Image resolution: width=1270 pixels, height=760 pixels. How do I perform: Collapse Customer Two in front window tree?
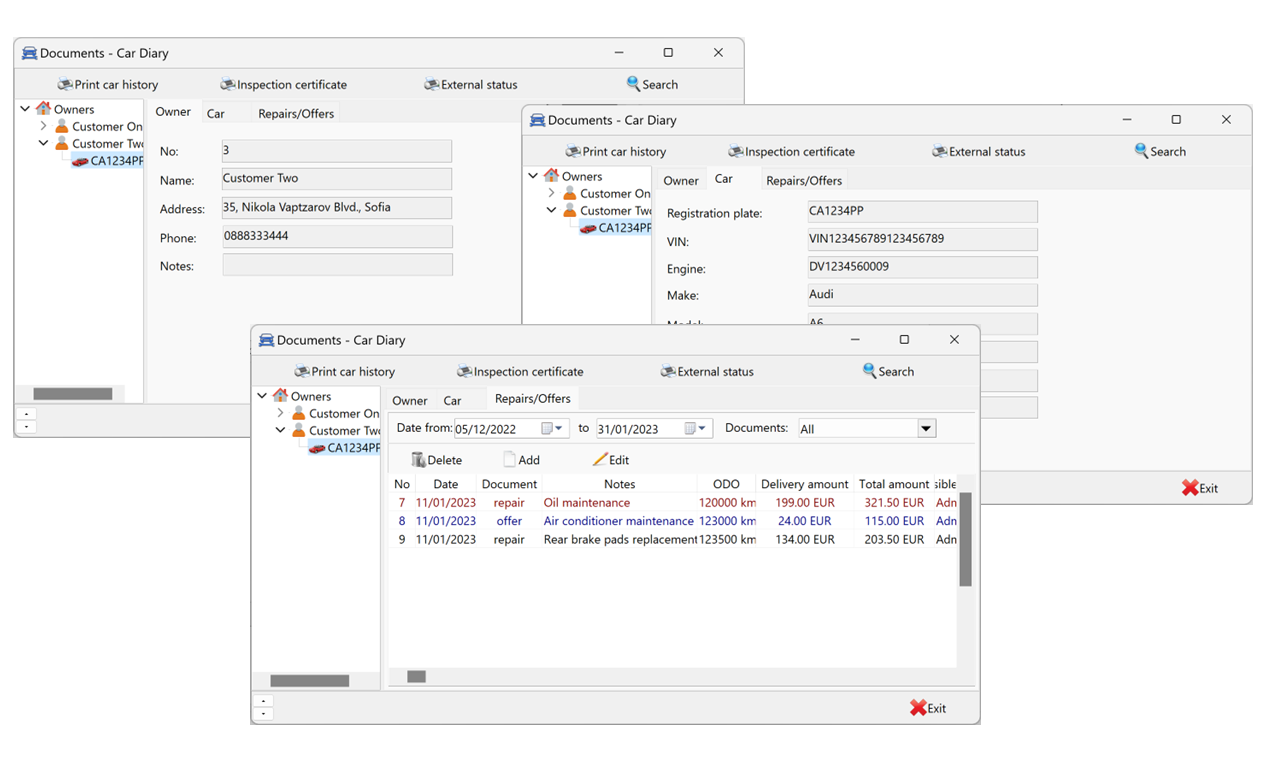(x=280, y=430)
